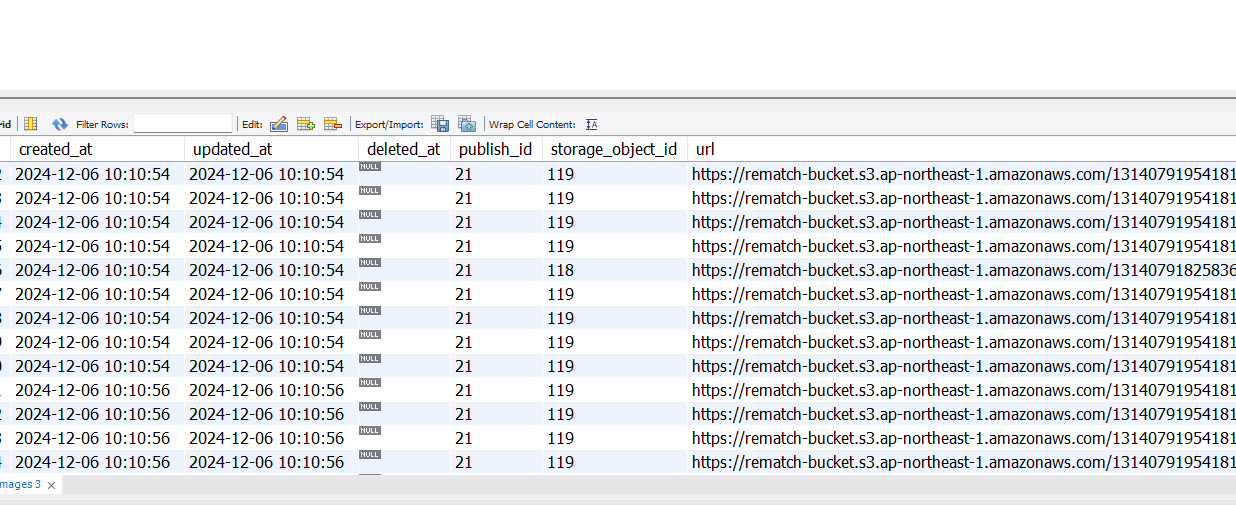The height and width of the screenshot is (505, 1236).
Task: Switch to the images 3 result tab
Action: pyautogui.click(x=20, y=484)
